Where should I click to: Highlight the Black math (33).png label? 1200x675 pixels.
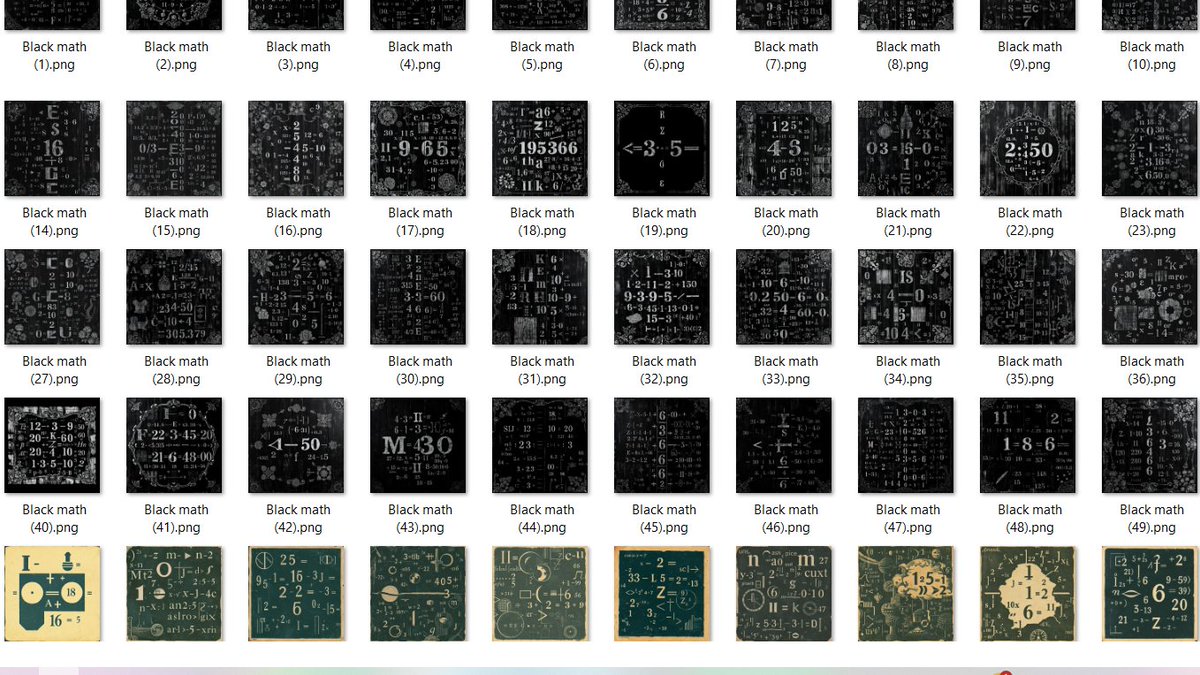click(786, 370)
